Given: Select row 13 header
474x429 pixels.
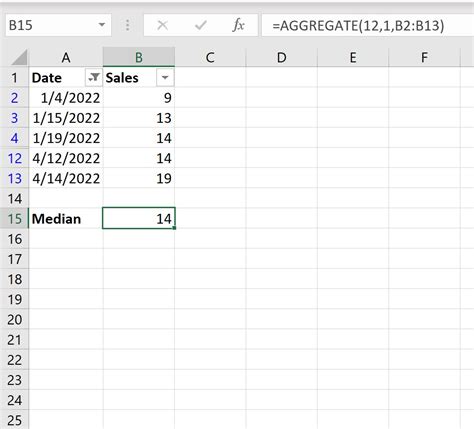Looking at the screenshot, I should point(15,178).
